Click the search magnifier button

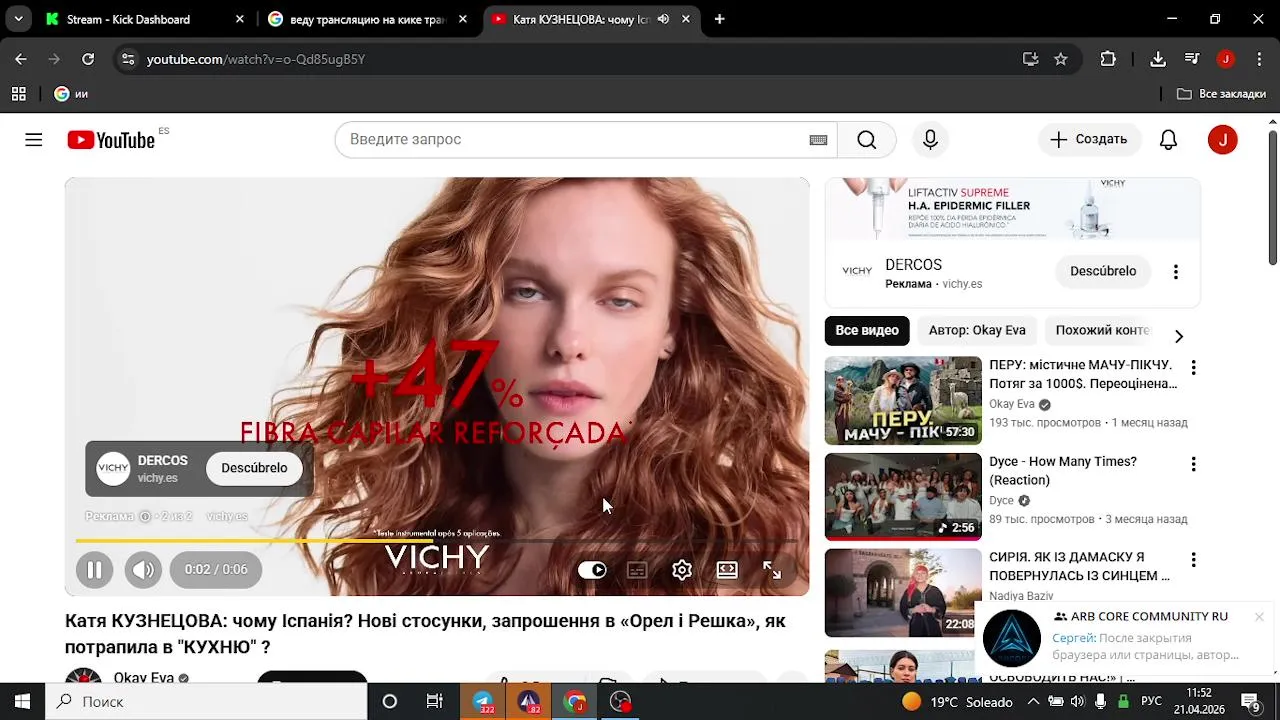pyautogui.click(x=866, y=140)
